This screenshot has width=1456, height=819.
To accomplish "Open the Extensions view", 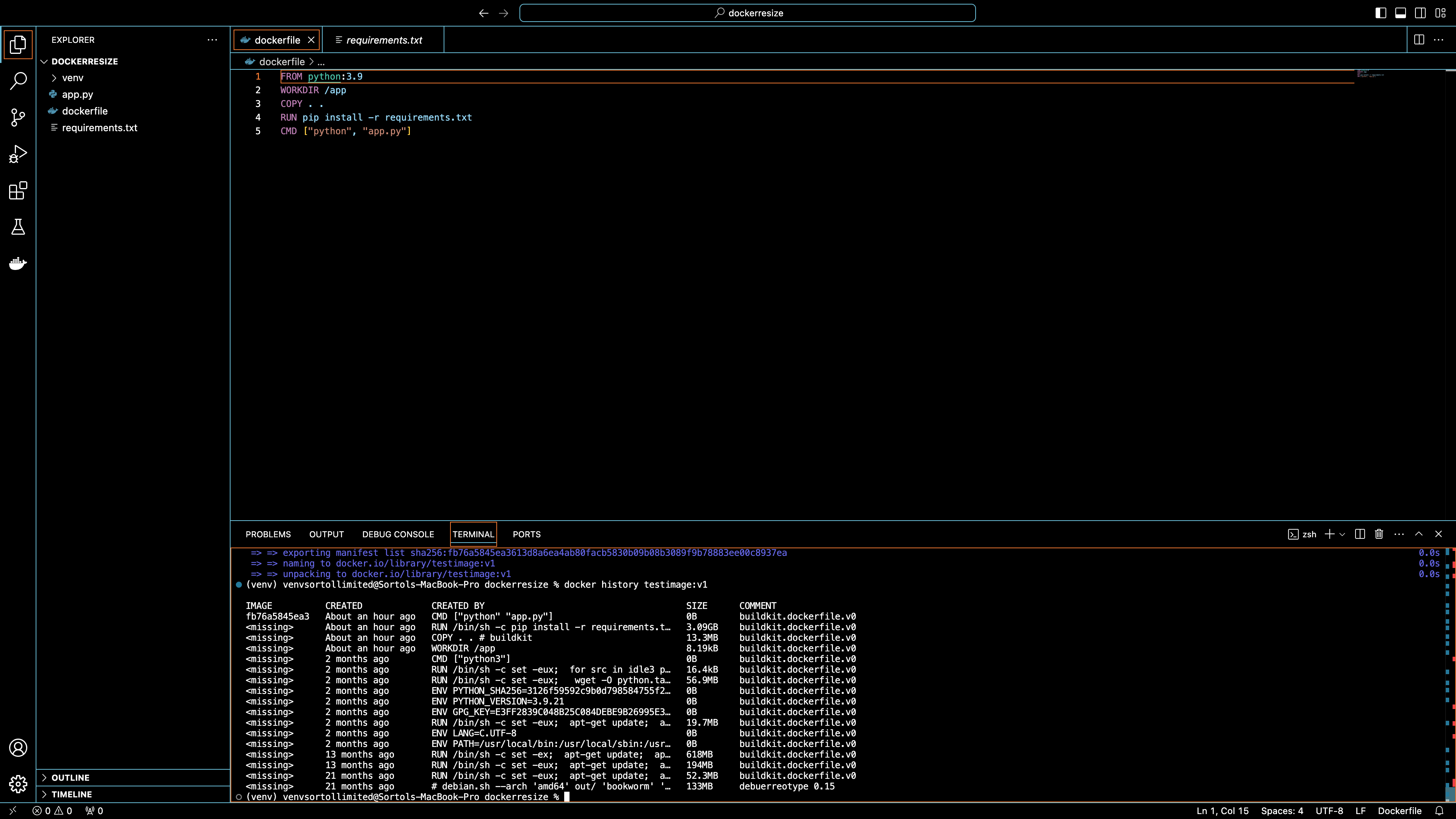I will coord(18,190).
